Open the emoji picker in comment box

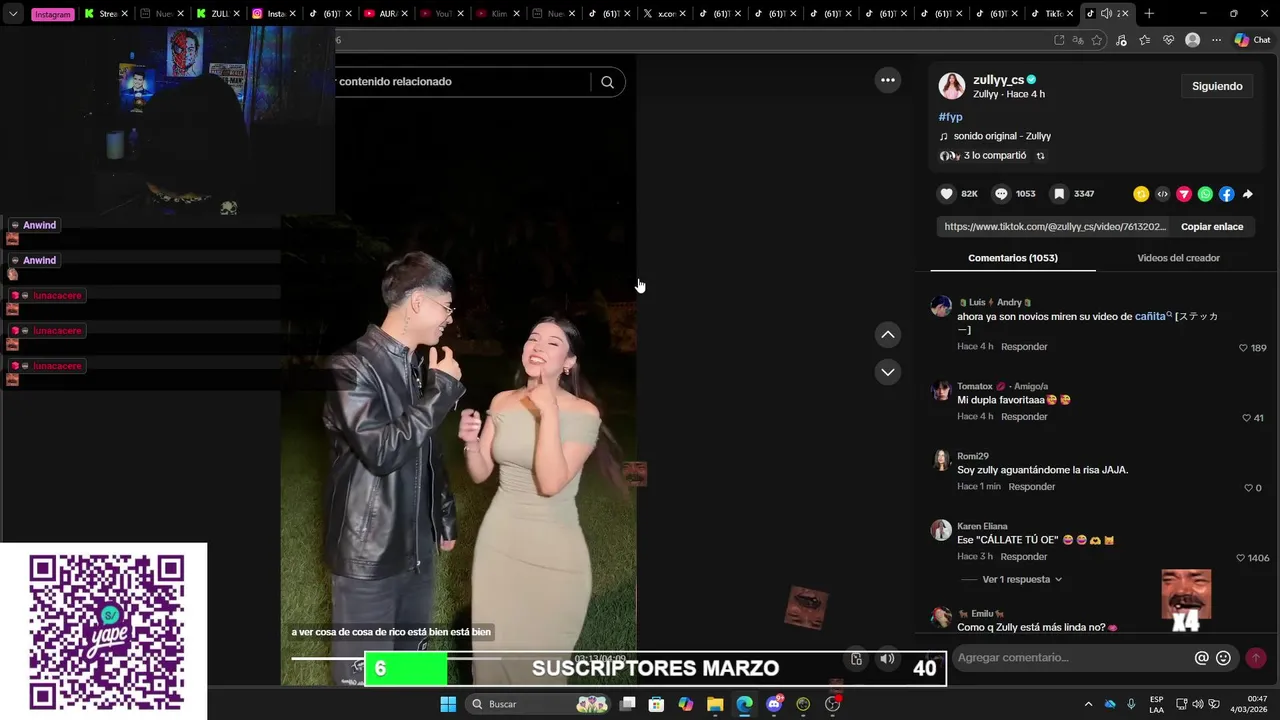point(1223,658)
